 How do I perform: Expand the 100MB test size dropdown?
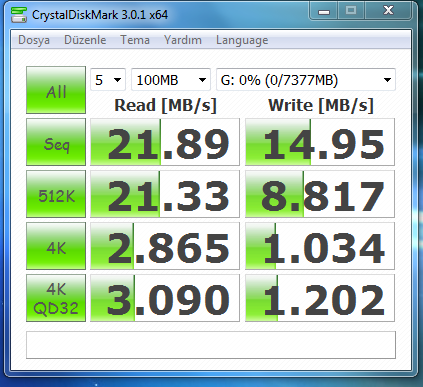(171, 80)
